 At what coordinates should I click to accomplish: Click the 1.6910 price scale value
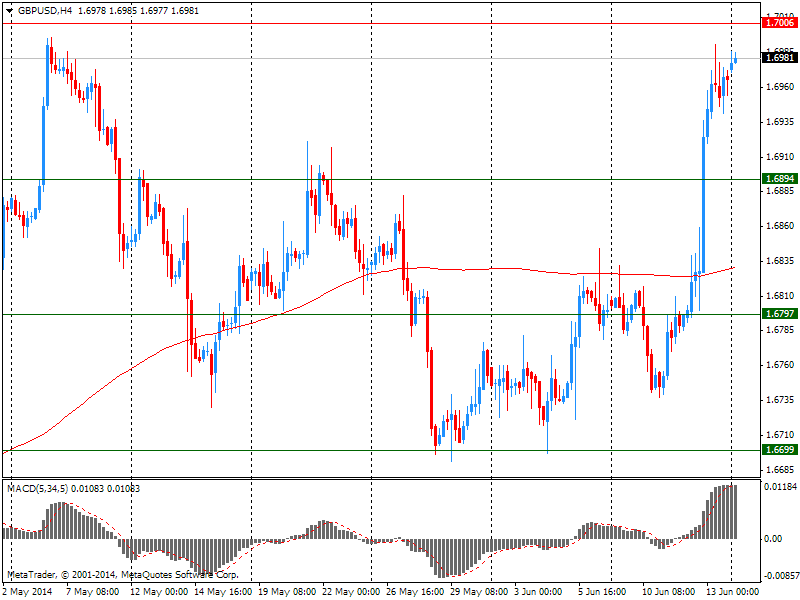pyautogui.click(x=781, y=157)
